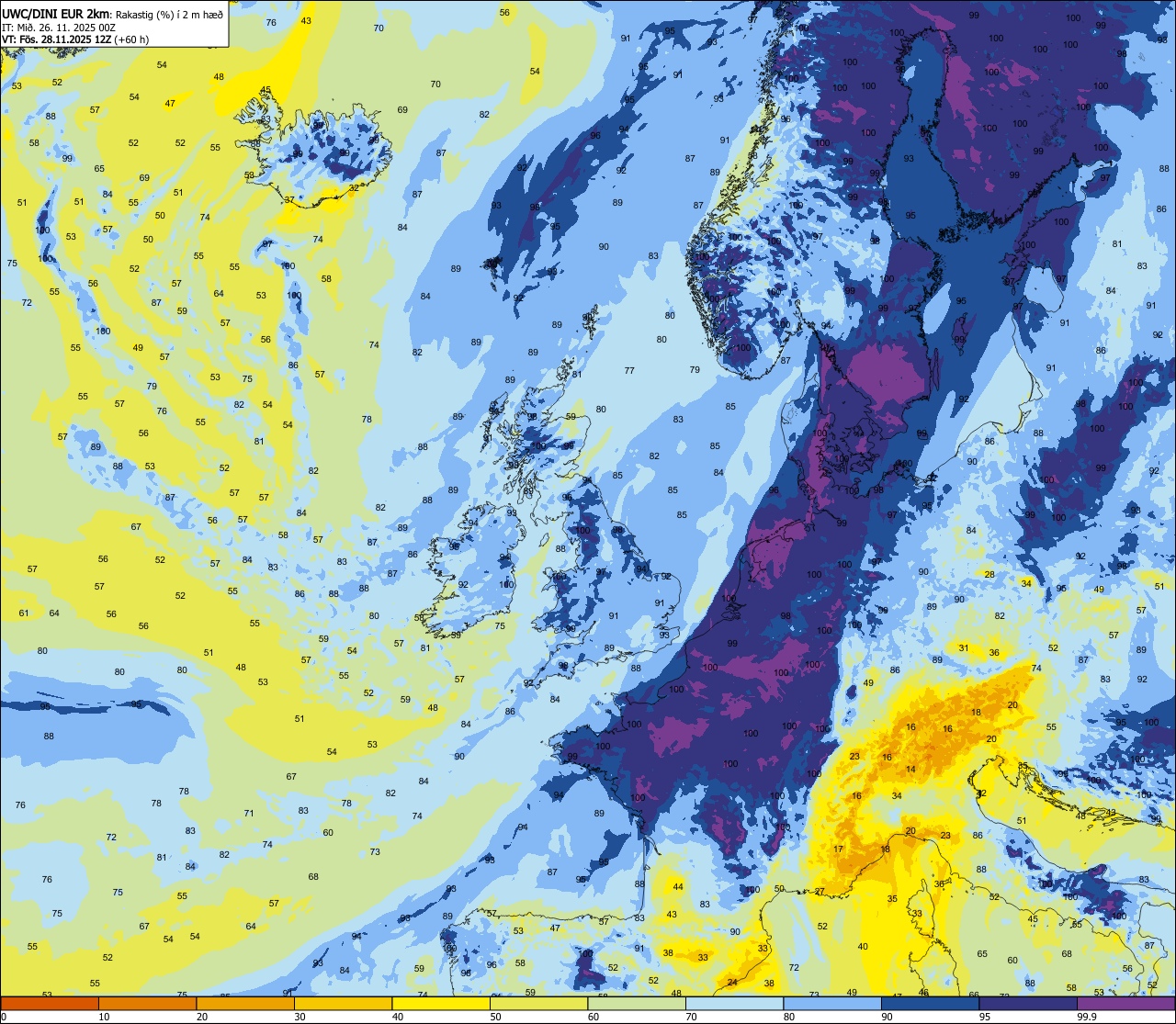Image resolution: width=1176 pixels, height=1024 pixels.
Task: Click the '60' tick label on legend scale
Action: coord(594,1017)
